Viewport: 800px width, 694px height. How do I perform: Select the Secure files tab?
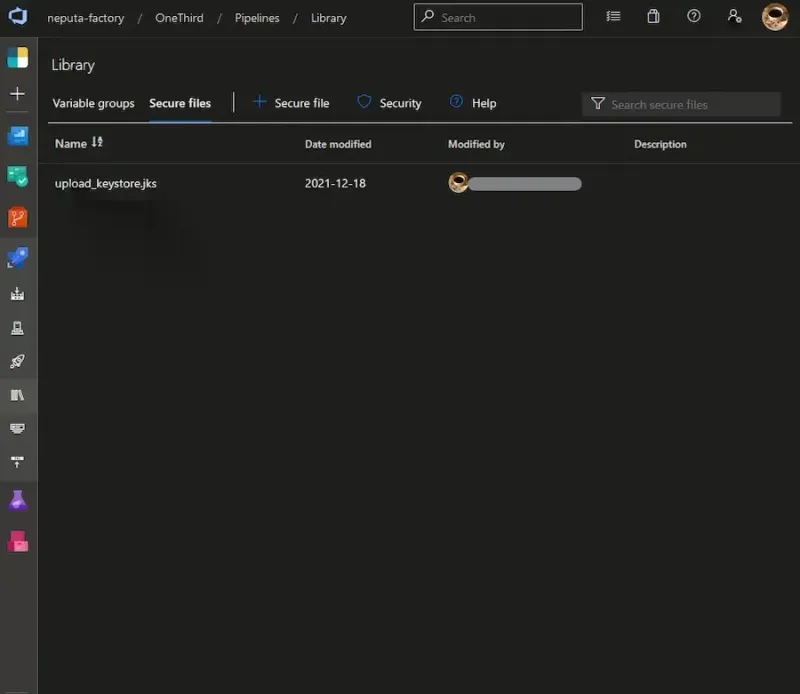tap(180, 103)
